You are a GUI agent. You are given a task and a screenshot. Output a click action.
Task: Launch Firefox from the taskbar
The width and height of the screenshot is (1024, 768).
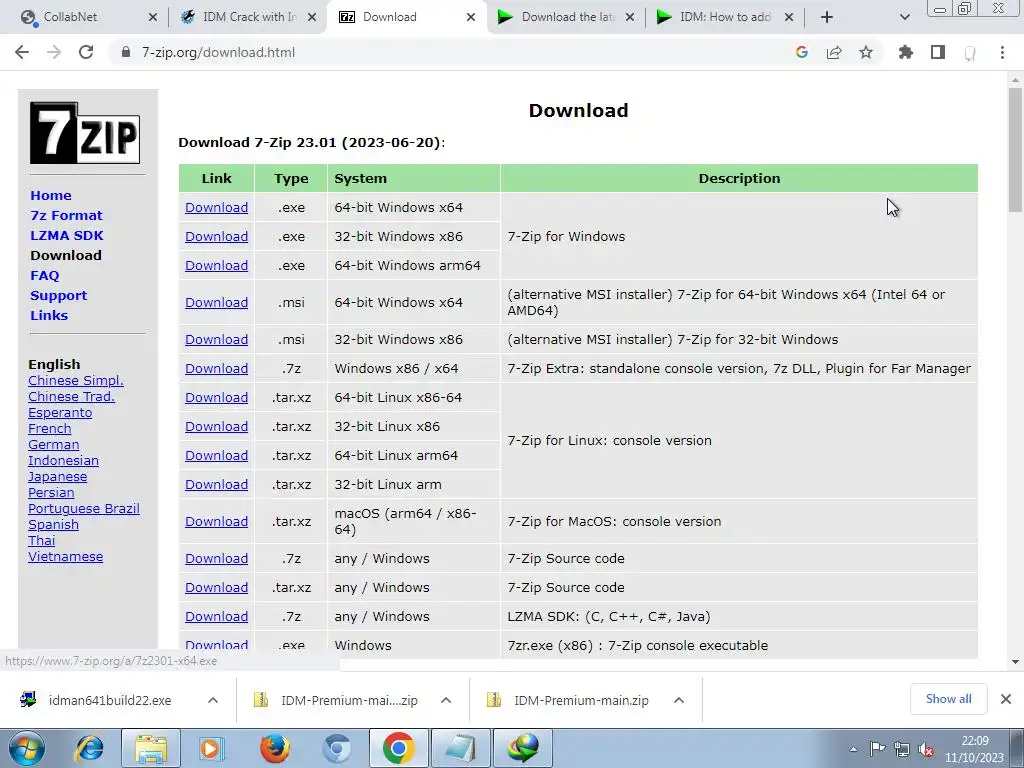click(274, 748)
